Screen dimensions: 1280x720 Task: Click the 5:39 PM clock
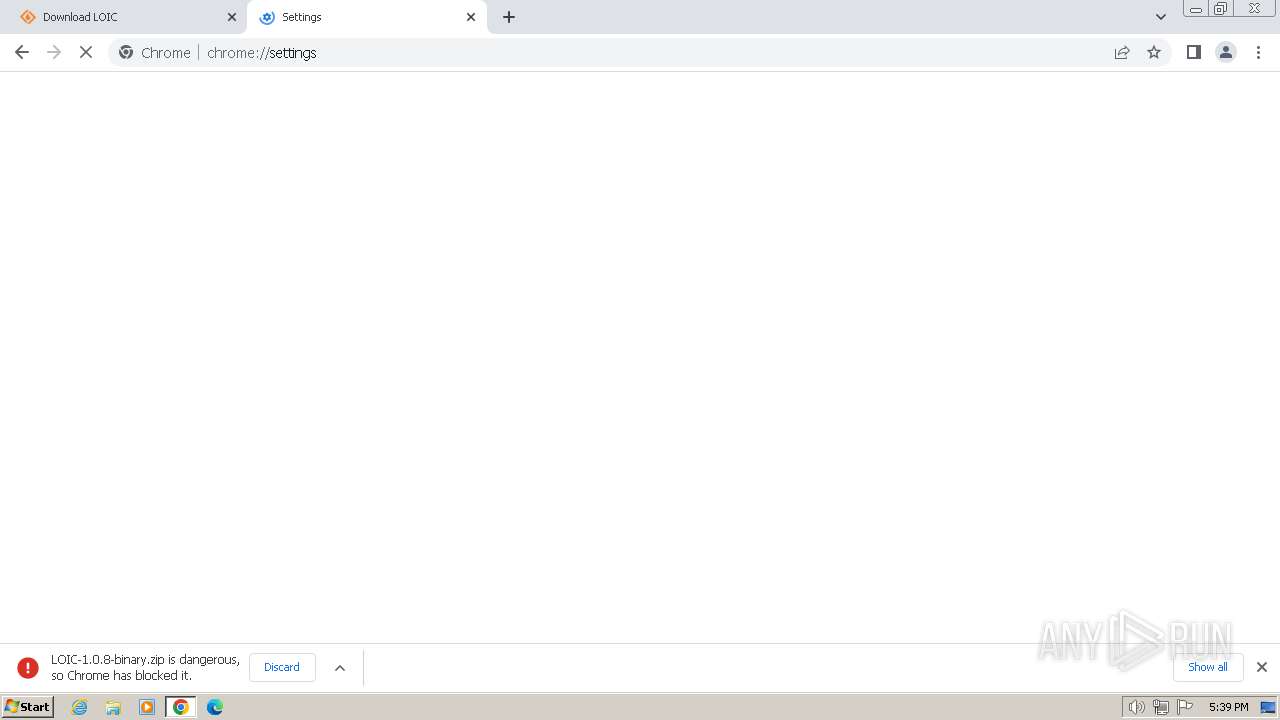point(1228,707)
